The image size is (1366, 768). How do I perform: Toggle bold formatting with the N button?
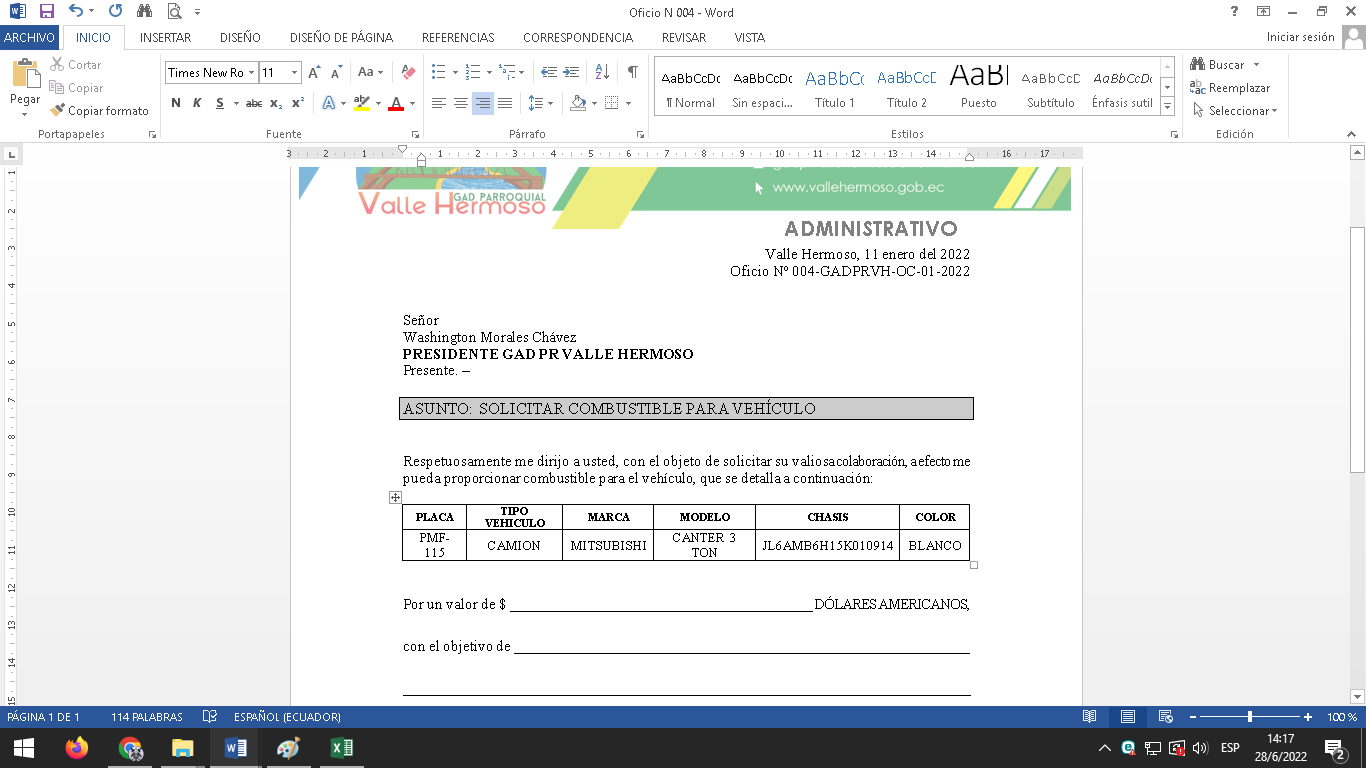pyautogui.click(x=176, y=103)
